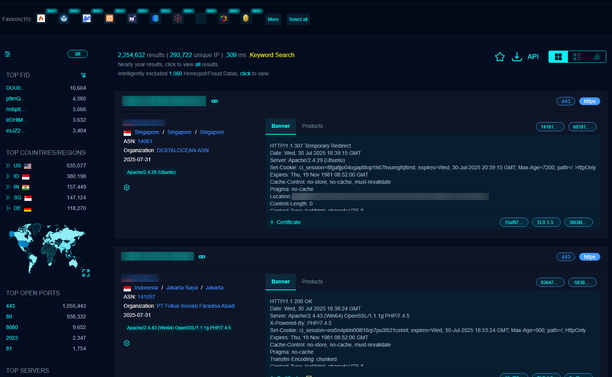Screen dimensions: 612x377
Task: Select the orange flame favicon filter
Action: (41, 18)
